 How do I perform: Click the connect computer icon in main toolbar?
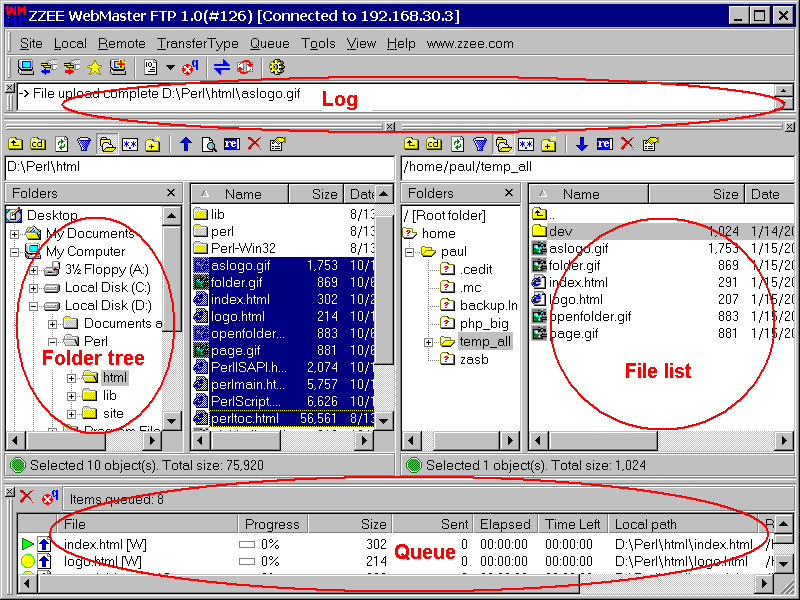click(25, 67)
